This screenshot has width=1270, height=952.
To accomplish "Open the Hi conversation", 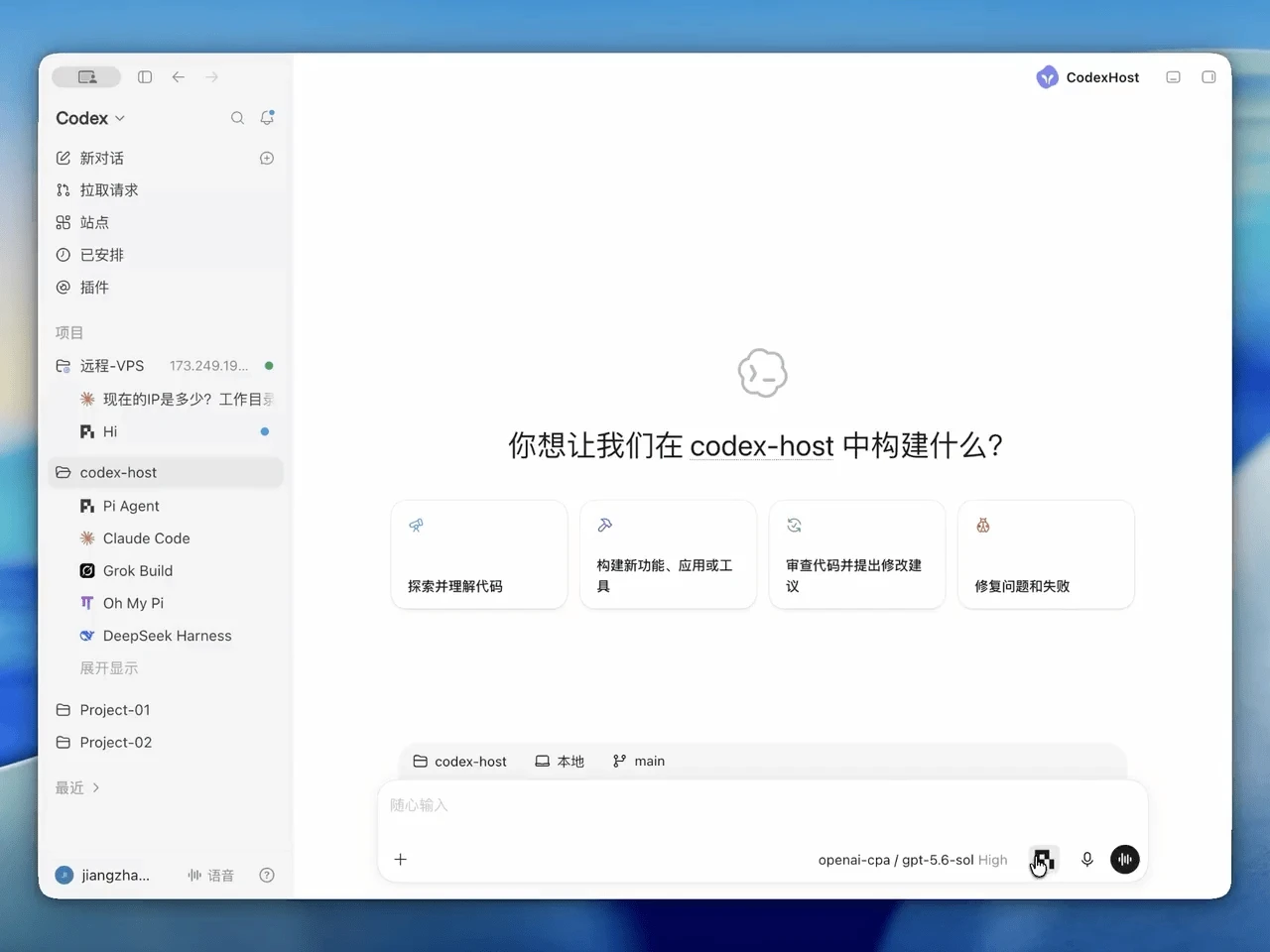I will tap(166, 432).
